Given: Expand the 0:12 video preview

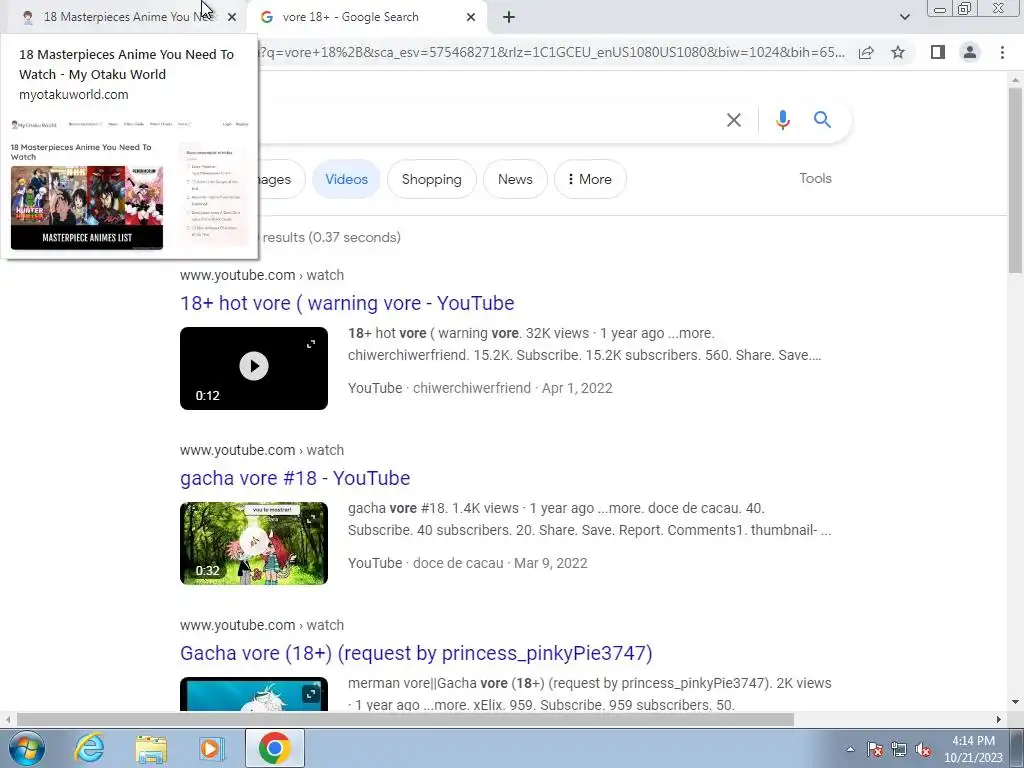Looking at the screenshot, I should click(x=311, y=344).
